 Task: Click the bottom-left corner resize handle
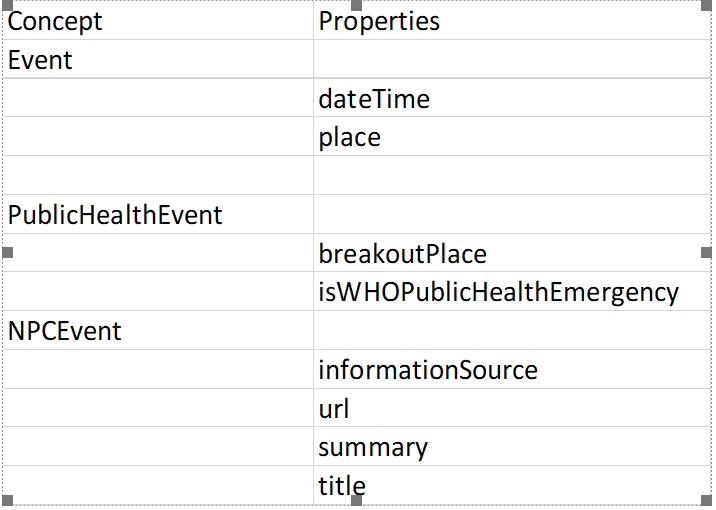pos(7,500)
